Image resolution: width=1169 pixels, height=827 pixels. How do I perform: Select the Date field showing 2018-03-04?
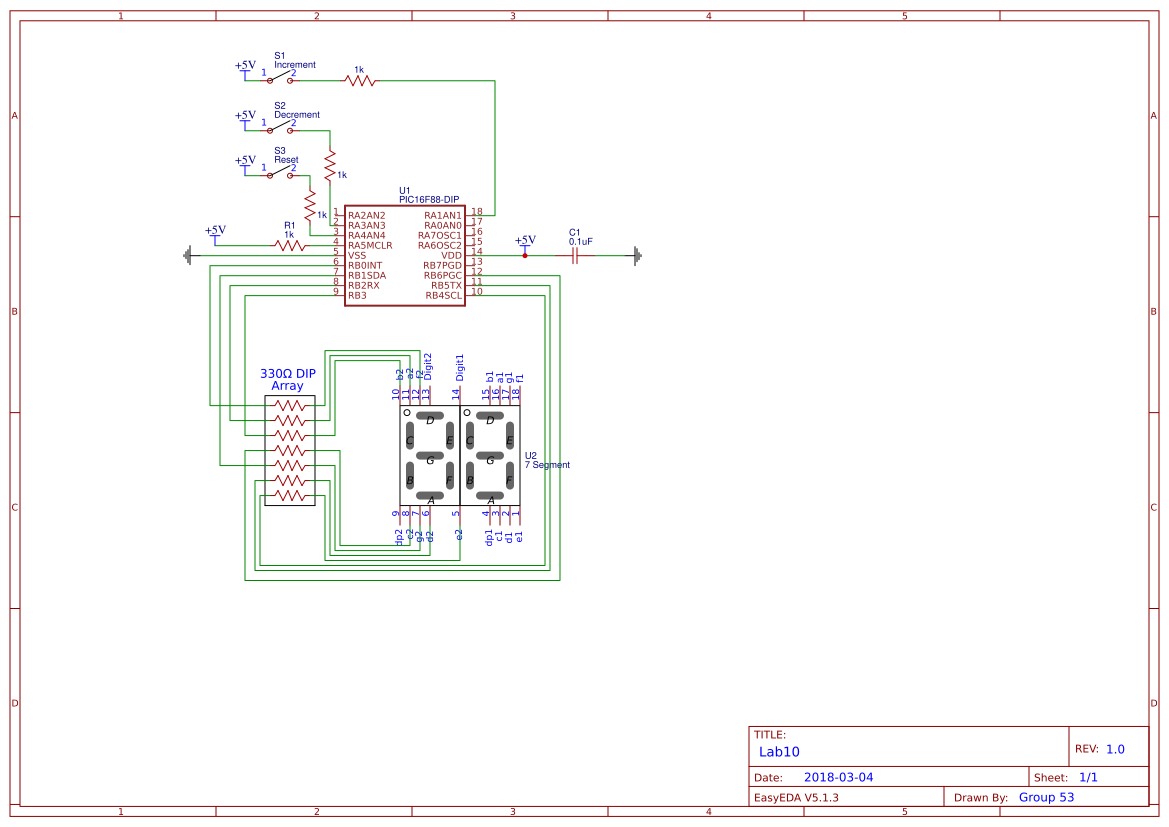[x=840, y=776]
